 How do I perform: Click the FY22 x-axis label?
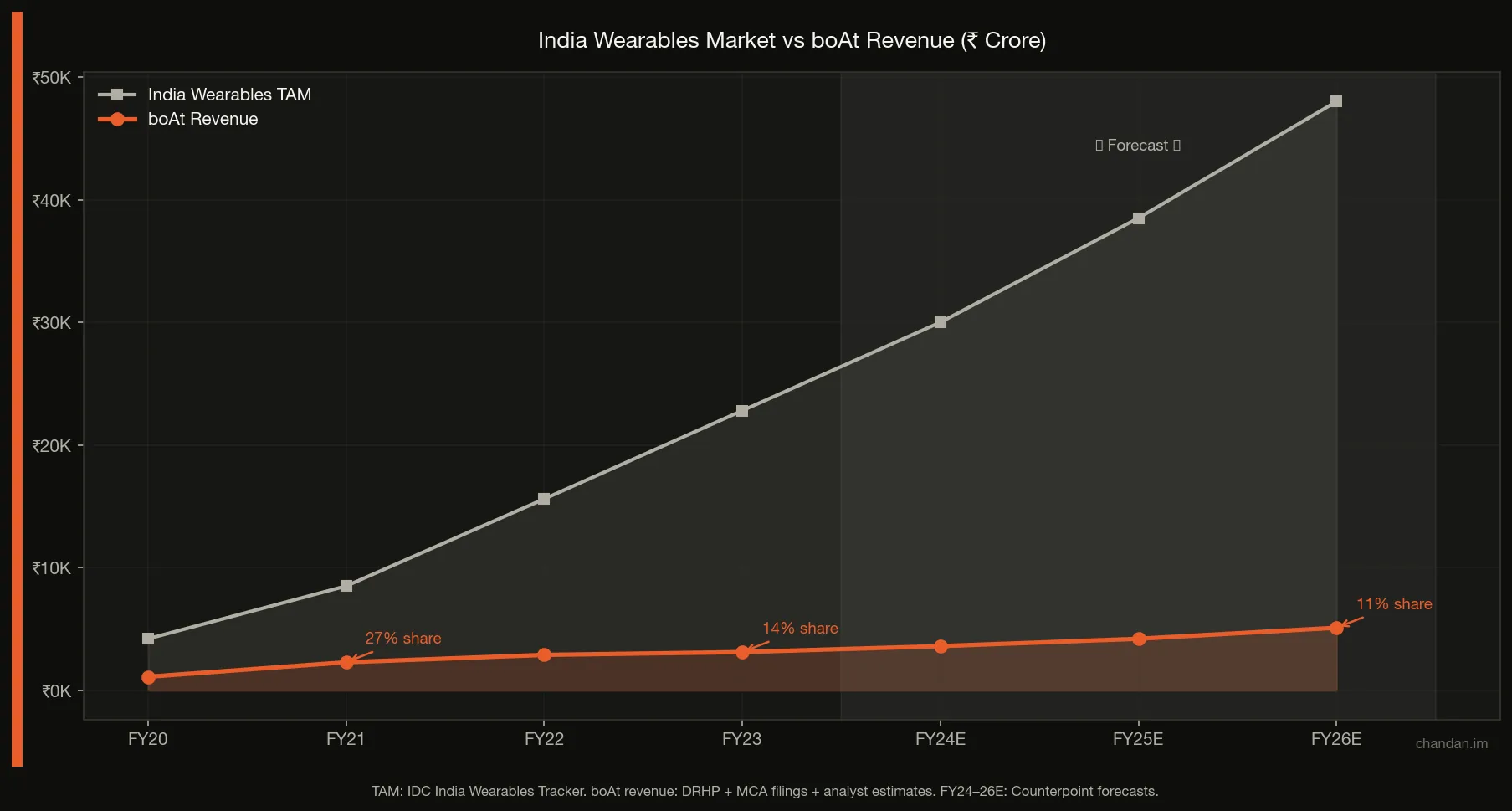pyautogui.click(x=544, y=739)
